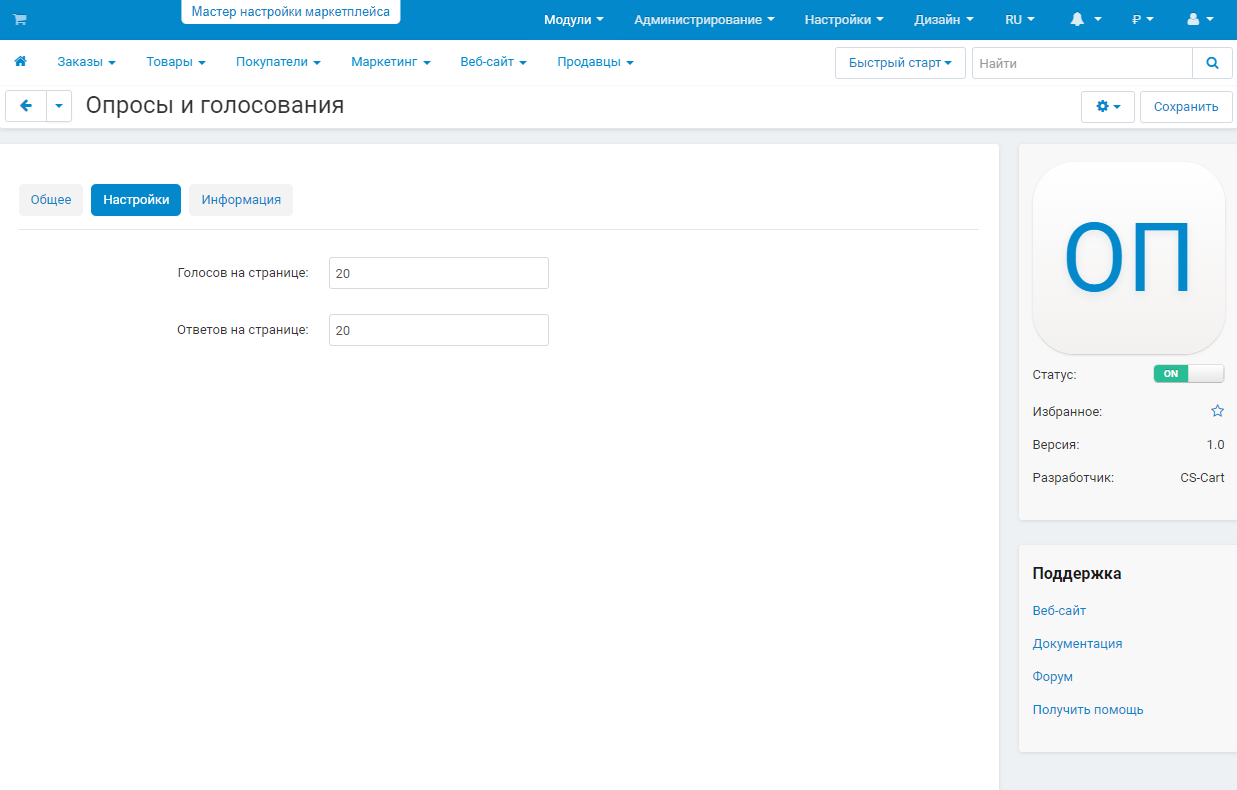
Task: Toggle the add-on status switch off
Action: point(1188,374)
